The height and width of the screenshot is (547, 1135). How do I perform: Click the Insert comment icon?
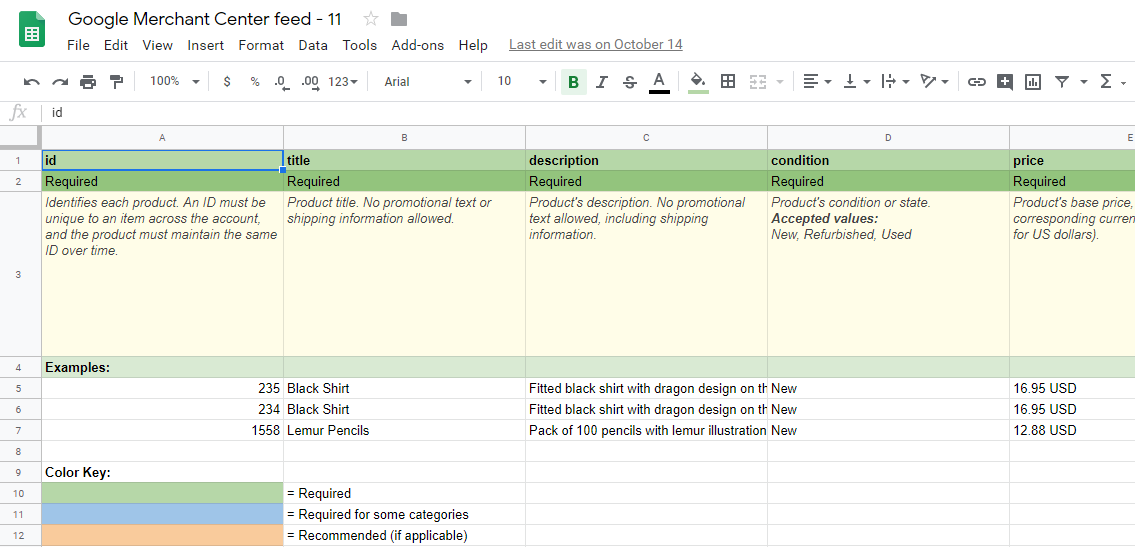[1005, 82]
